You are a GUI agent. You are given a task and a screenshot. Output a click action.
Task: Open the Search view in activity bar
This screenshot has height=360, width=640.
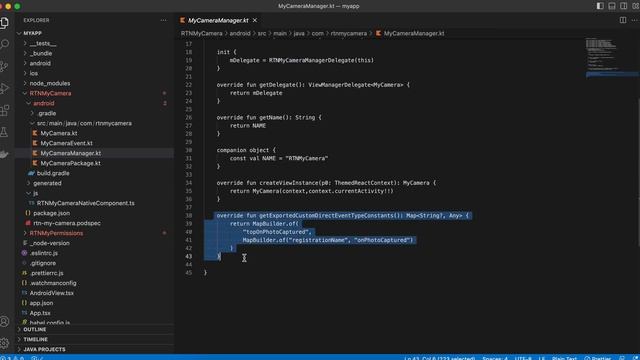pyautogui.click(x=4, y=44)
